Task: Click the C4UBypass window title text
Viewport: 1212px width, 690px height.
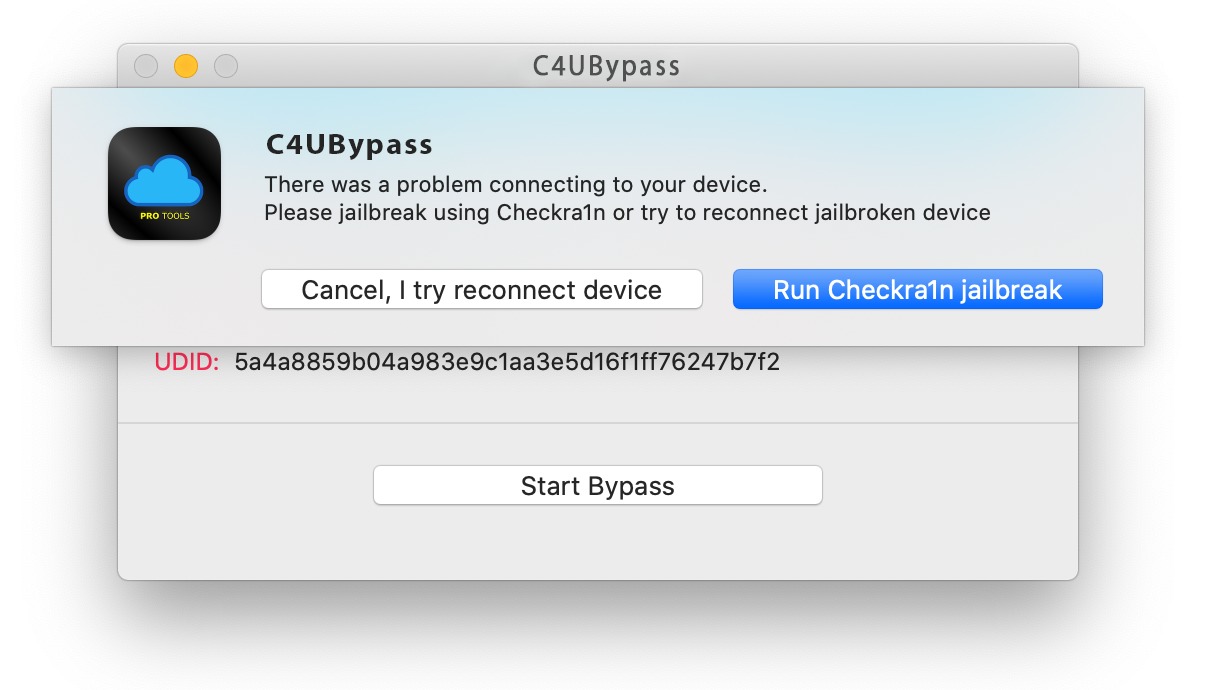Action: 606,67
